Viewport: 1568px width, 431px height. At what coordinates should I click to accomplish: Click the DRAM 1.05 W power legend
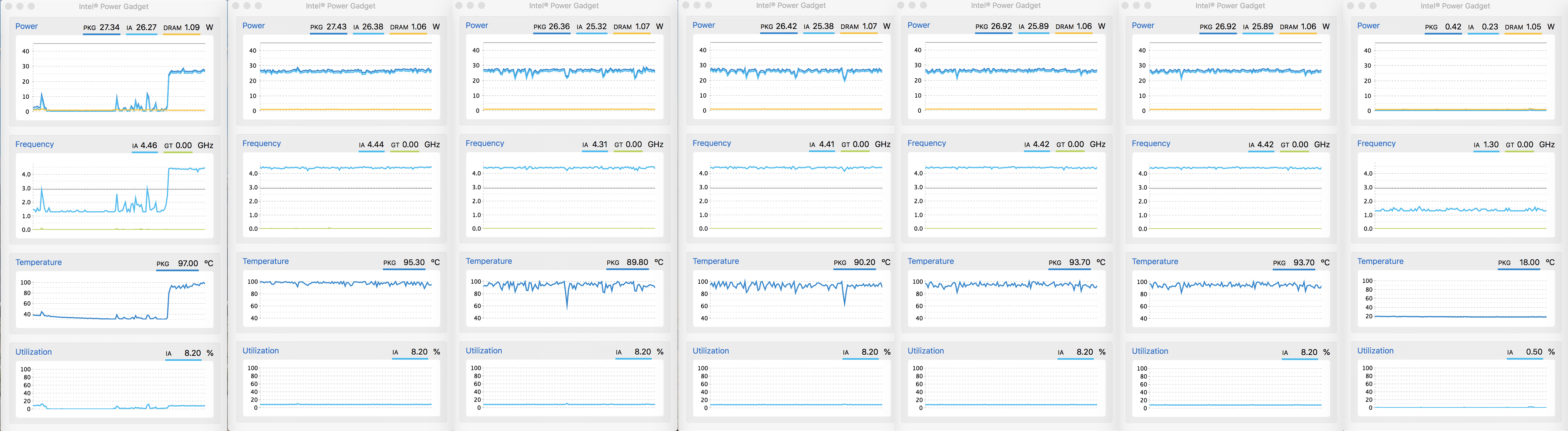tap(1523, 27)
